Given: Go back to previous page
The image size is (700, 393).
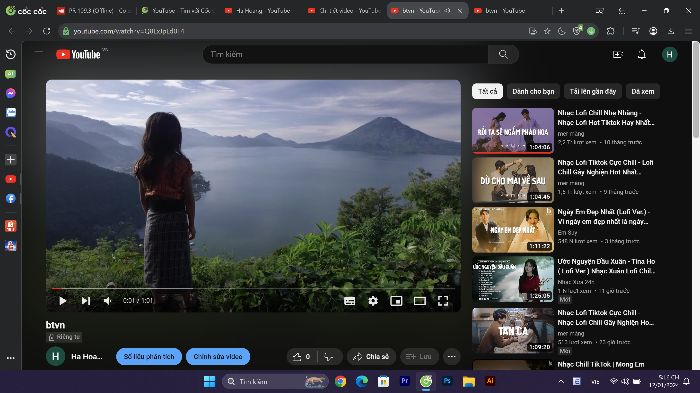Looking at the screenshot, I should [11, 31].
